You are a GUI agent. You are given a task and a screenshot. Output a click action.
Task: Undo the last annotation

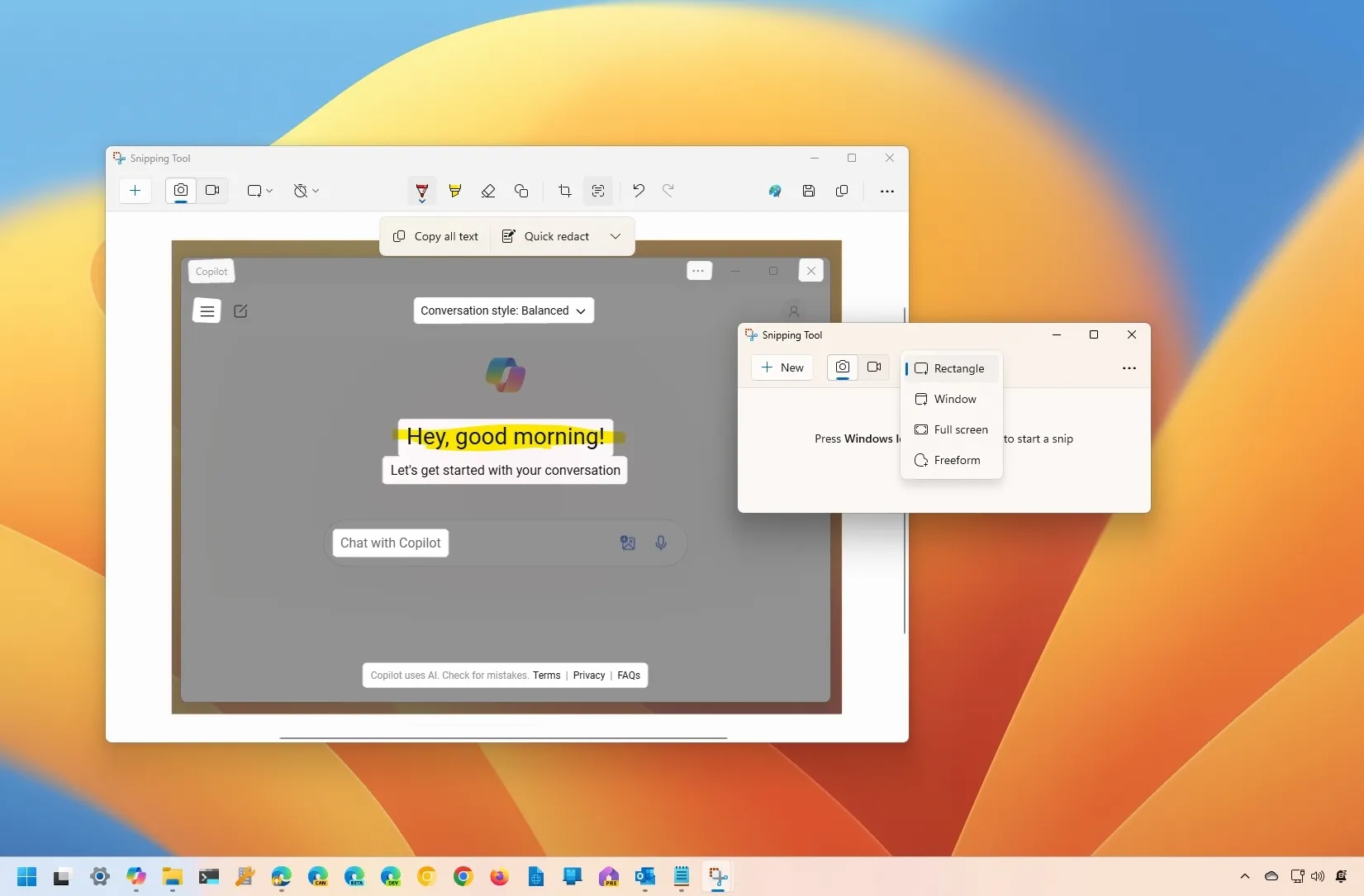[x=638, y=191]
